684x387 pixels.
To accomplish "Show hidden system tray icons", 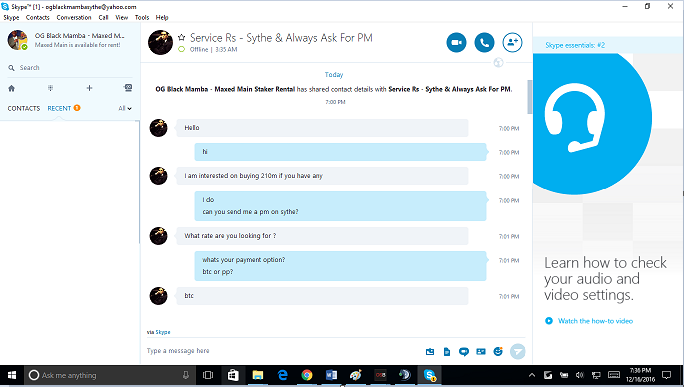I will click(532, 375).
